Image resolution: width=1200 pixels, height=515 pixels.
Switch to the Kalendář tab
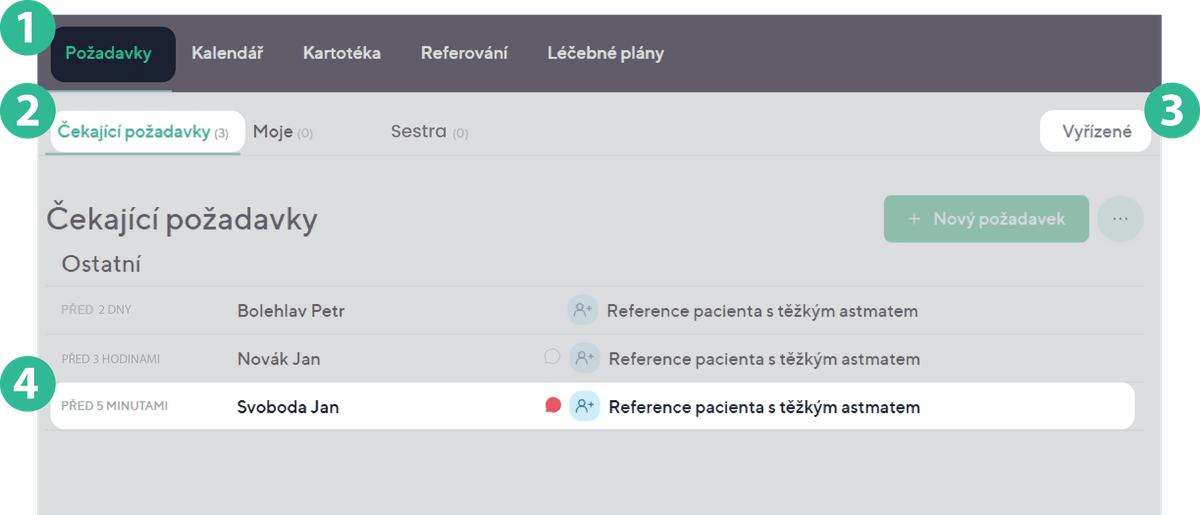[227, 53]
